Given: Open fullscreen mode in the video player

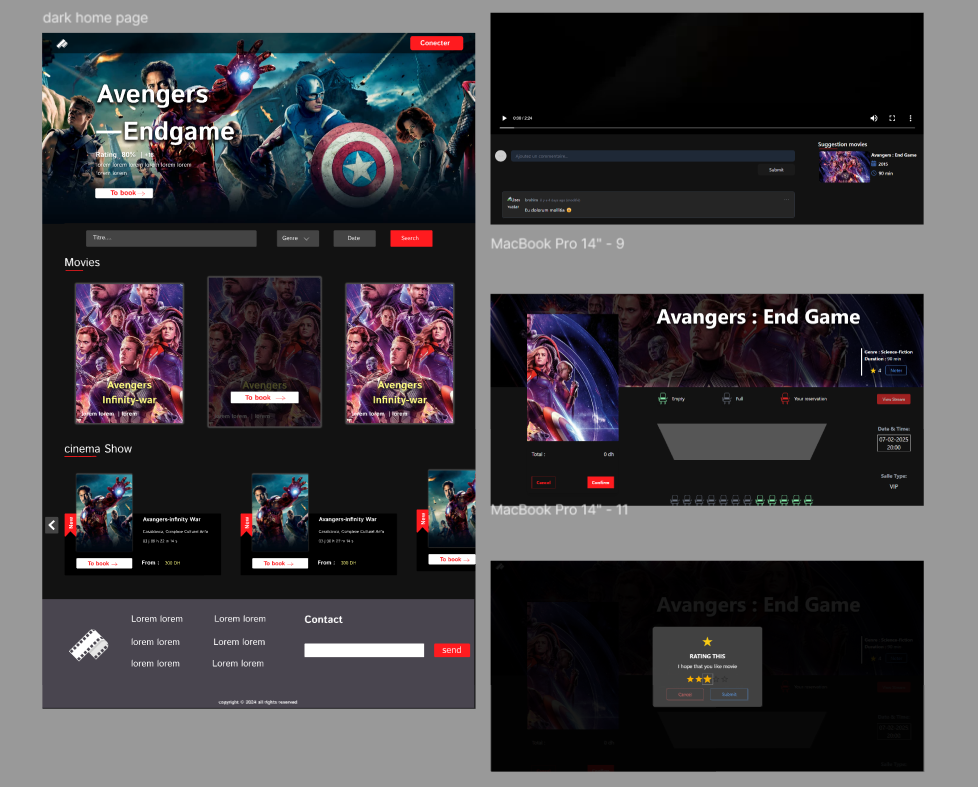Looking at the screenshot, I should [x=892, y=118].
